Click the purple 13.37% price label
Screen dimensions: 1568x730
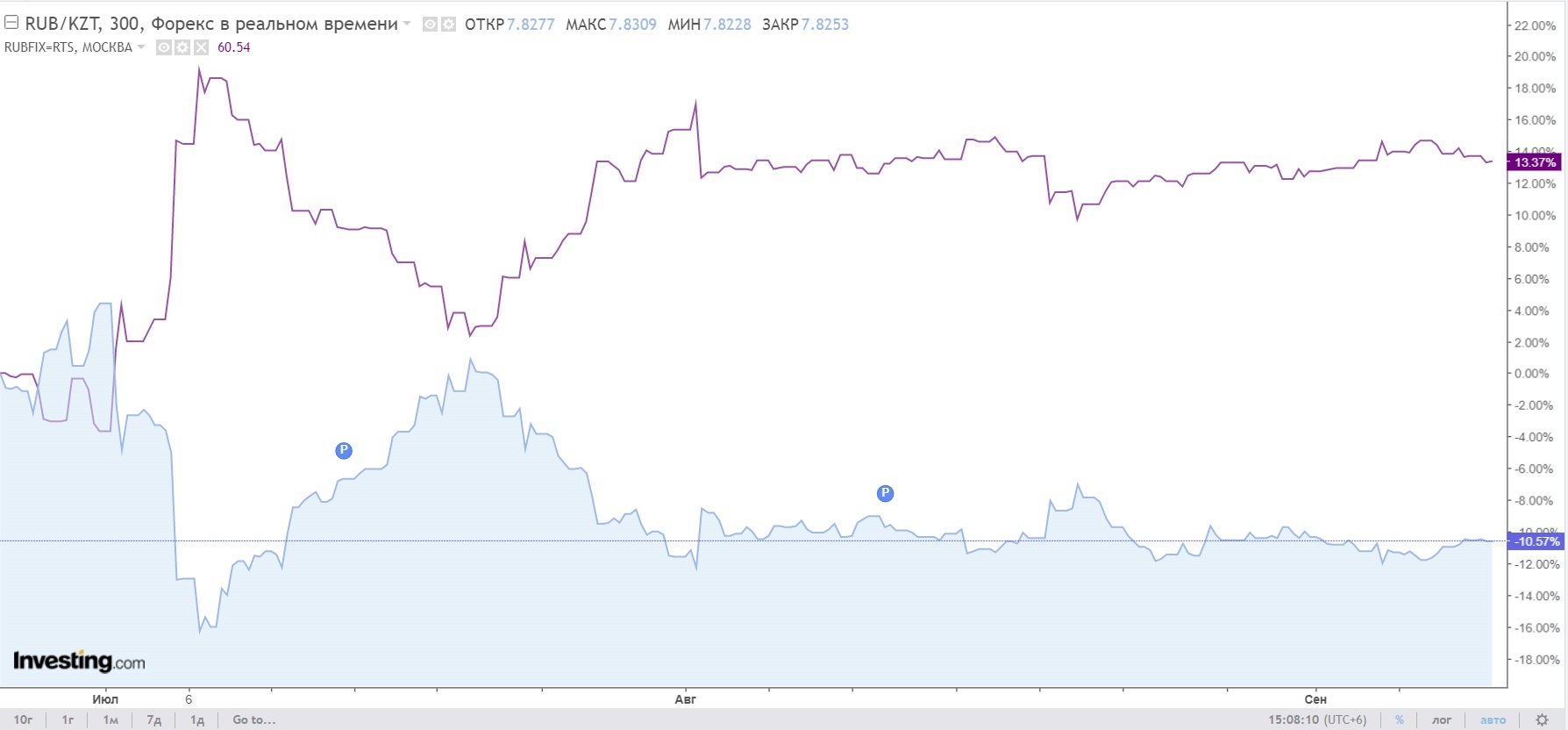tap(1533, 162)
